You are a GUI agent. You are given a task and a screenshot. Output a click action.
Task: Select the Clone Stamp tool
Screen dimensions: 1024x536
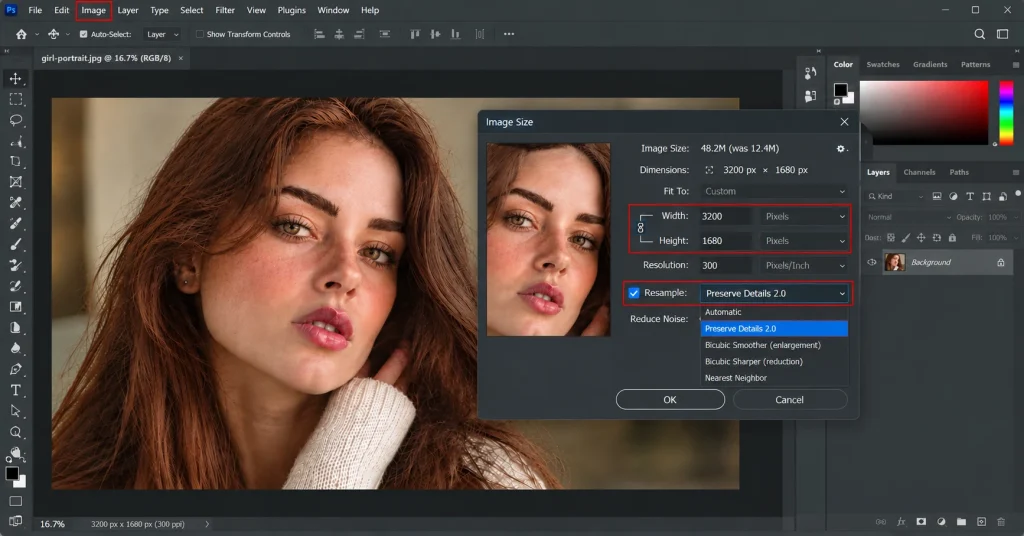pos(15,265)
